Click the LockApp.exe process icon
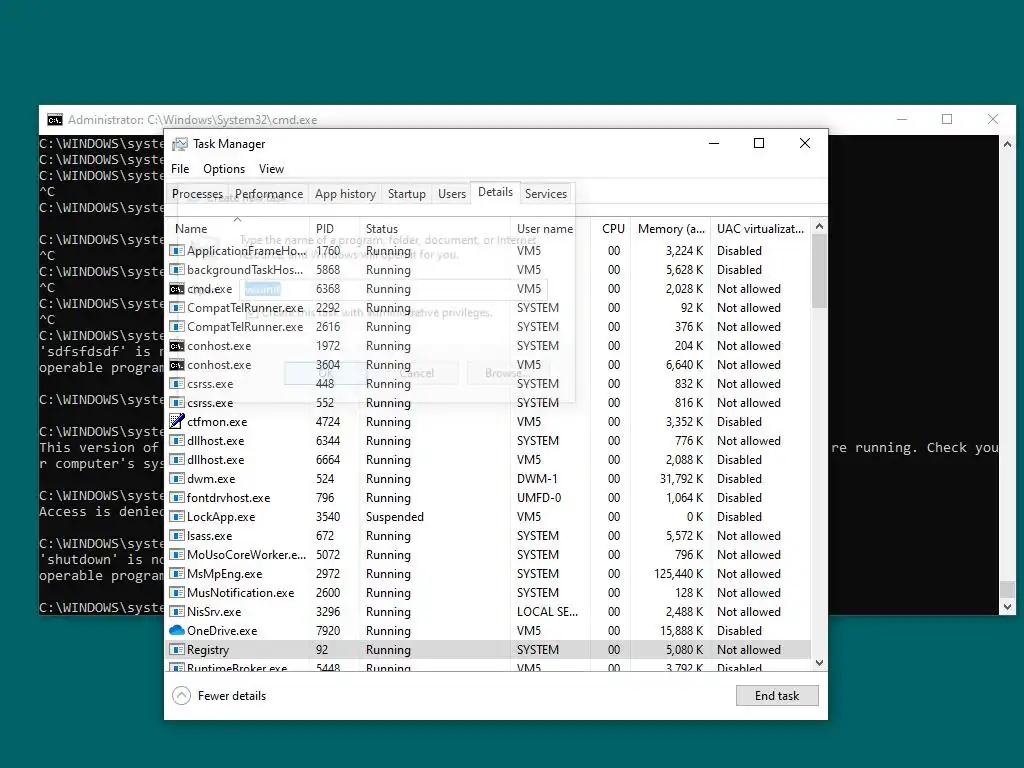This screenshot has height=768, width=1024. coord(176,516)
